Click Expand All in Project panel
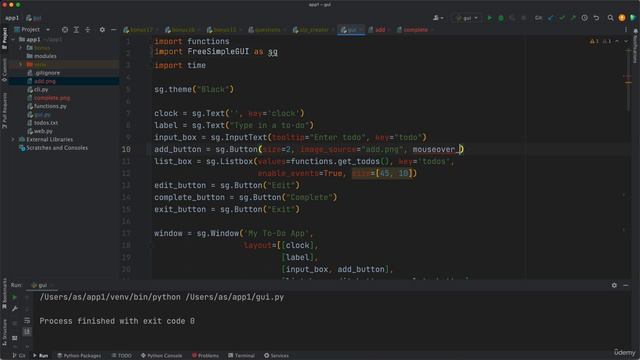The width and height of the screenshot is (640, 360). click(76, 29)
